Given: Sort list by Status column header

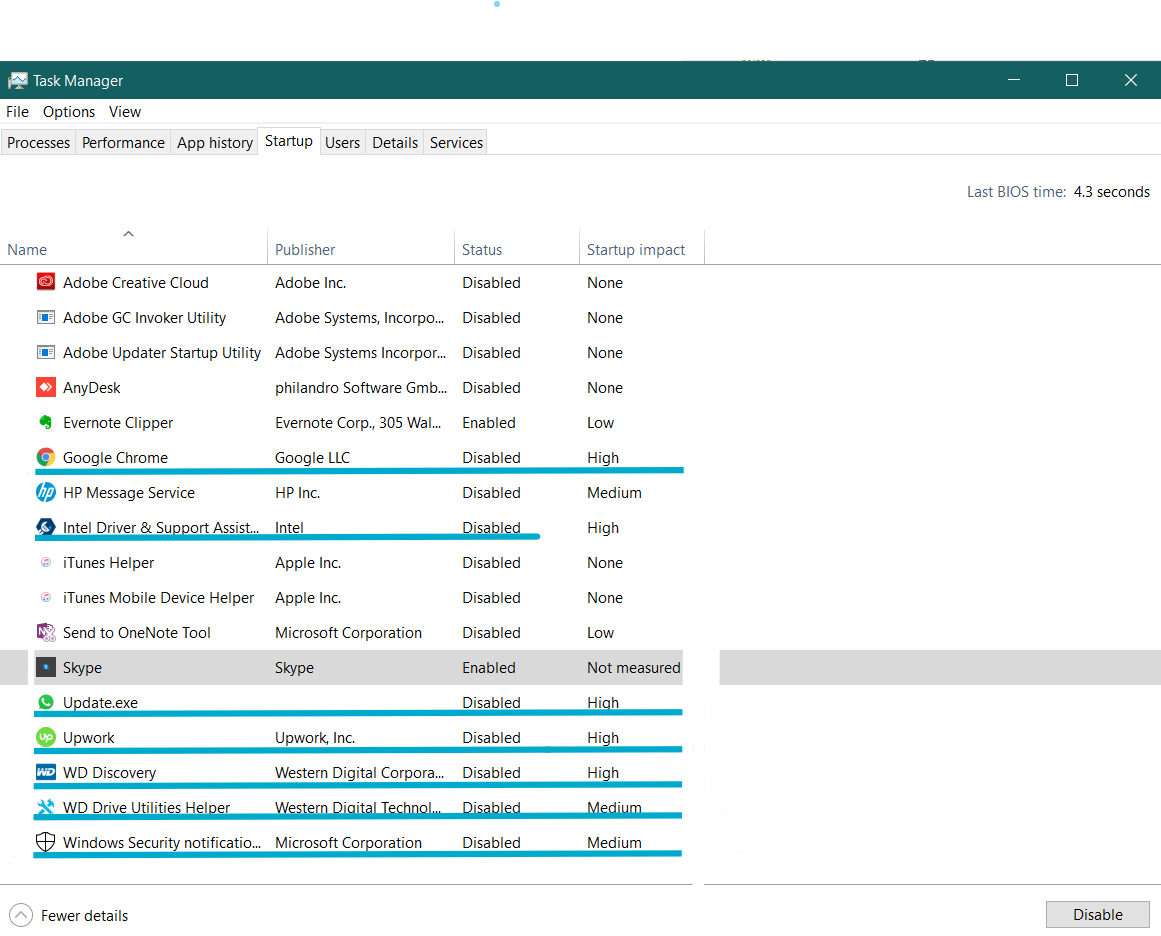Looking at the screenshot, I should click(482, 250).
